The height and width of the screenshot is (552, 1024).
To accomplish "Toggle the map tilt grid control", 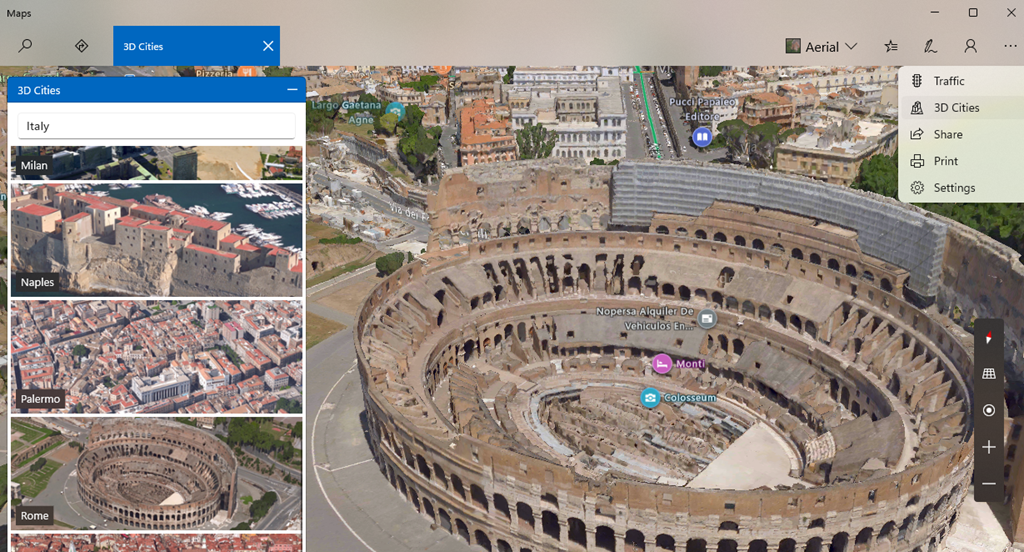I will click(x=989, y=374).
